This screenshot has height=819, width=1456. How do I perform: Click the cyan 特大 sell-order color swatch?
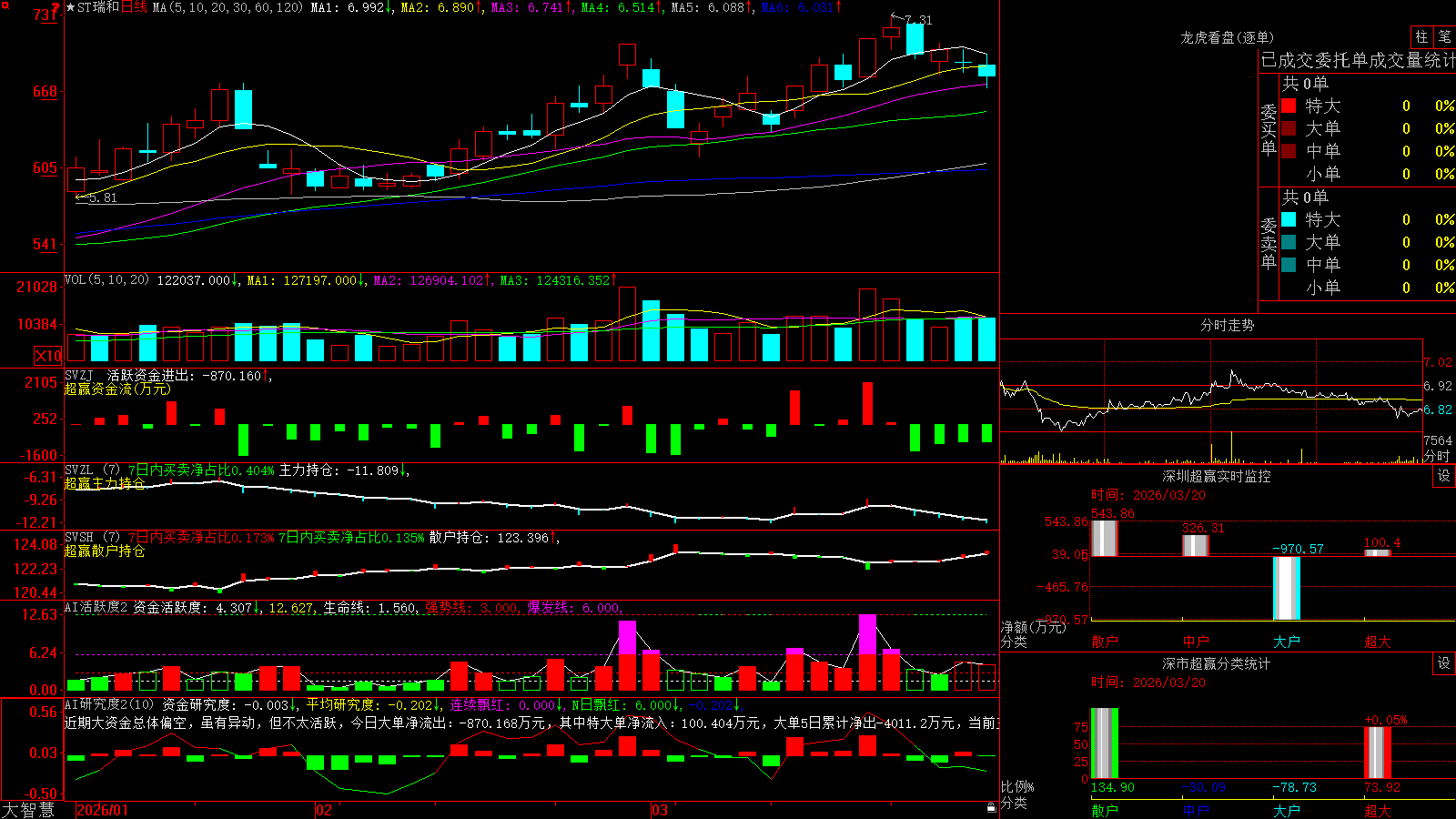pyautogui.click(x=1289, y=219)
